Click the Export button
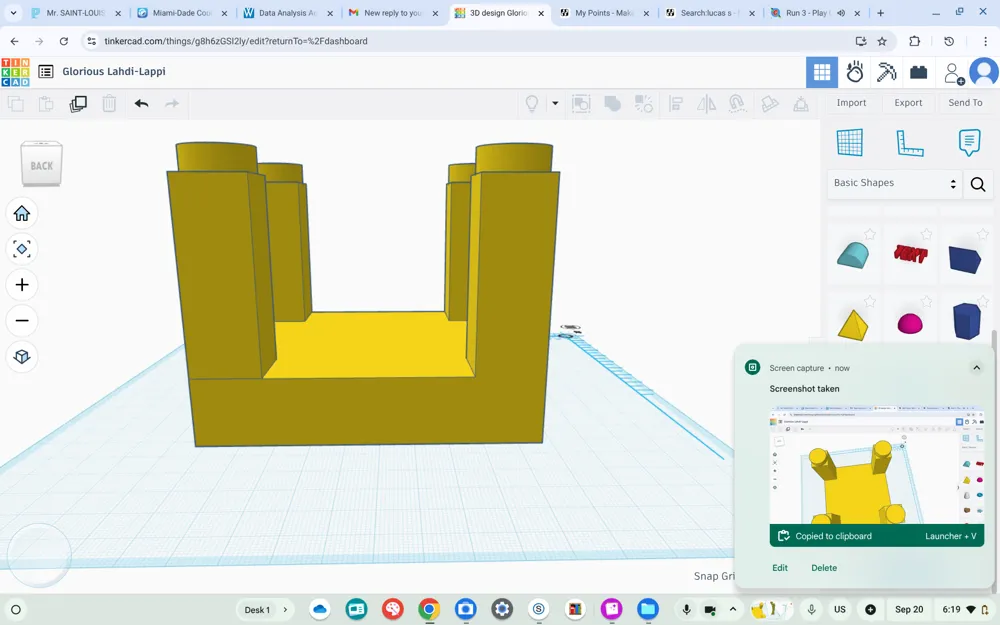This screenshot has width=1000, height=625. 908,103
